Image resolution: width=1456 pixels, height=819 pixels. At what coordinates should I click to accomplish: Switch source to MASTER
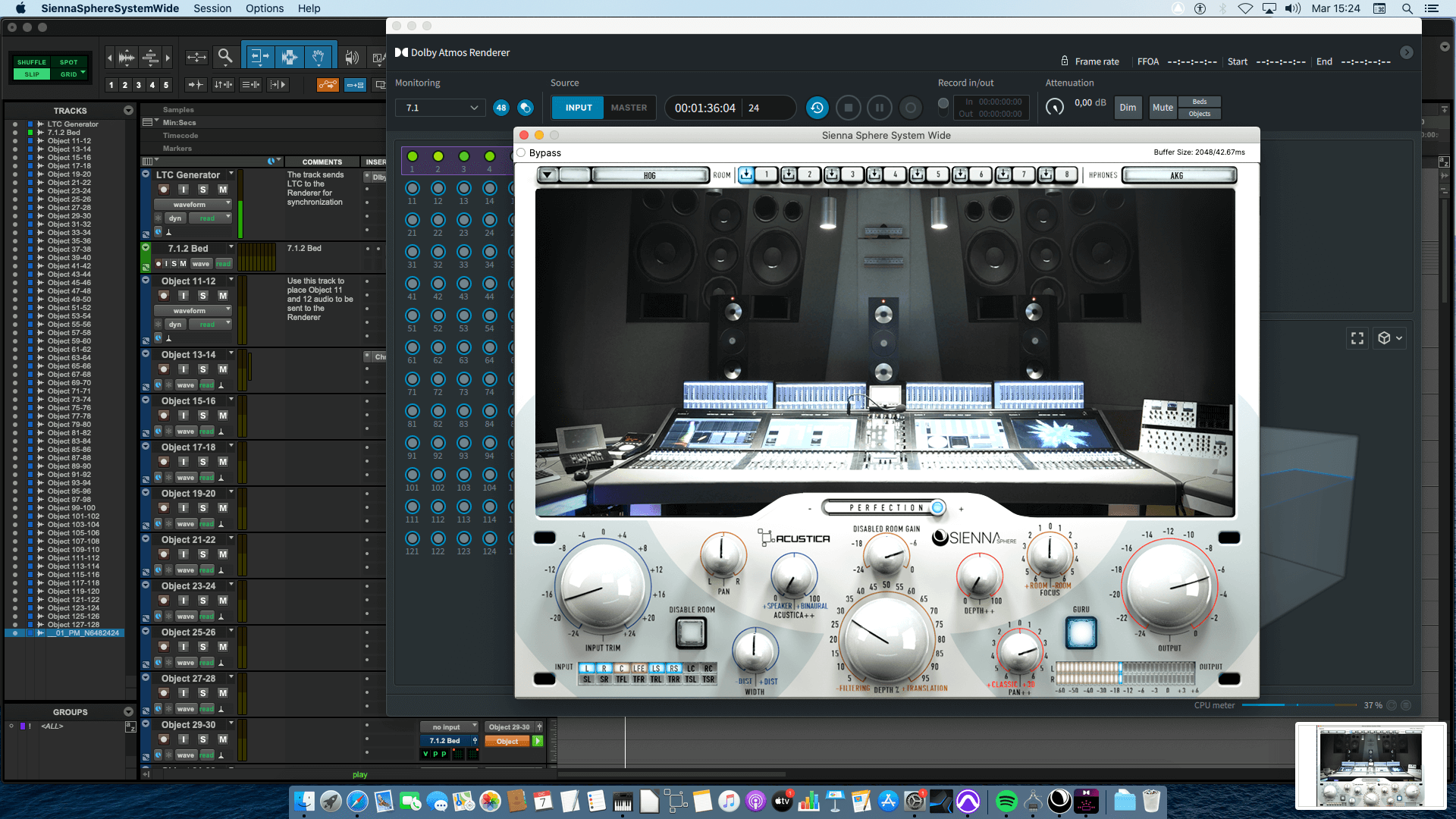tap(629, 108)
